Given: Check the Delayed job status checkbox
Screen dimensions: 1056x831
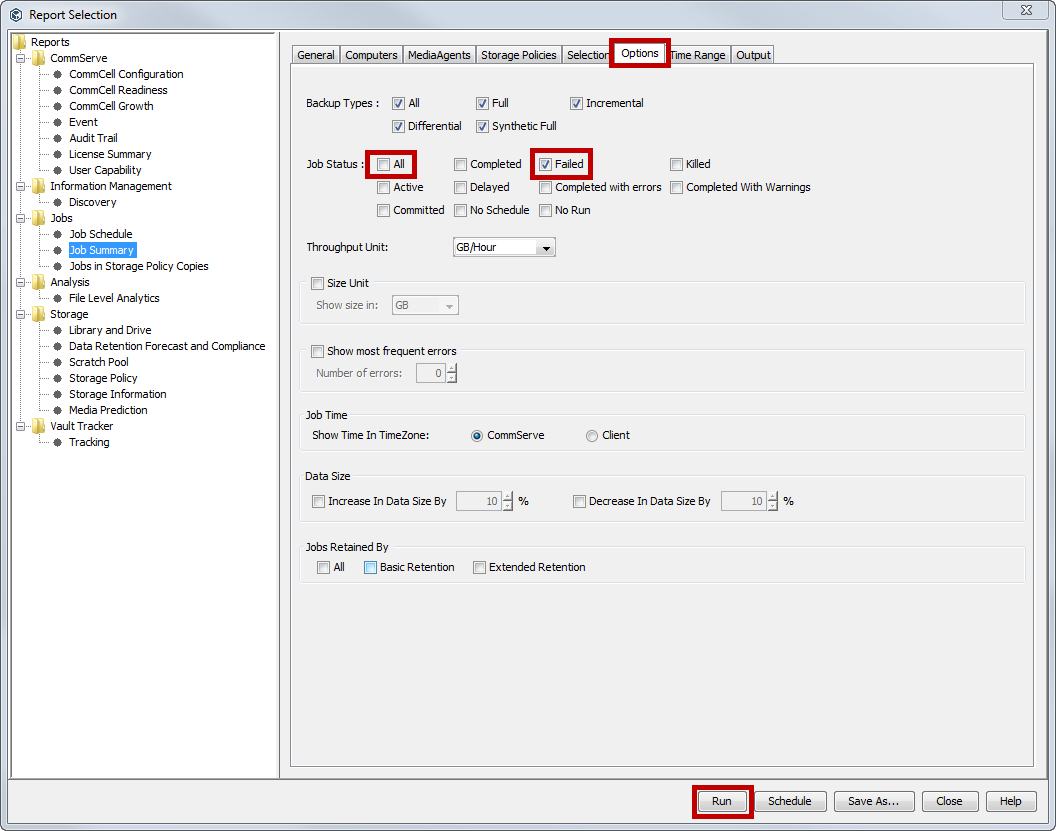Looking at the screenshot, I should (x=461, y=188).
